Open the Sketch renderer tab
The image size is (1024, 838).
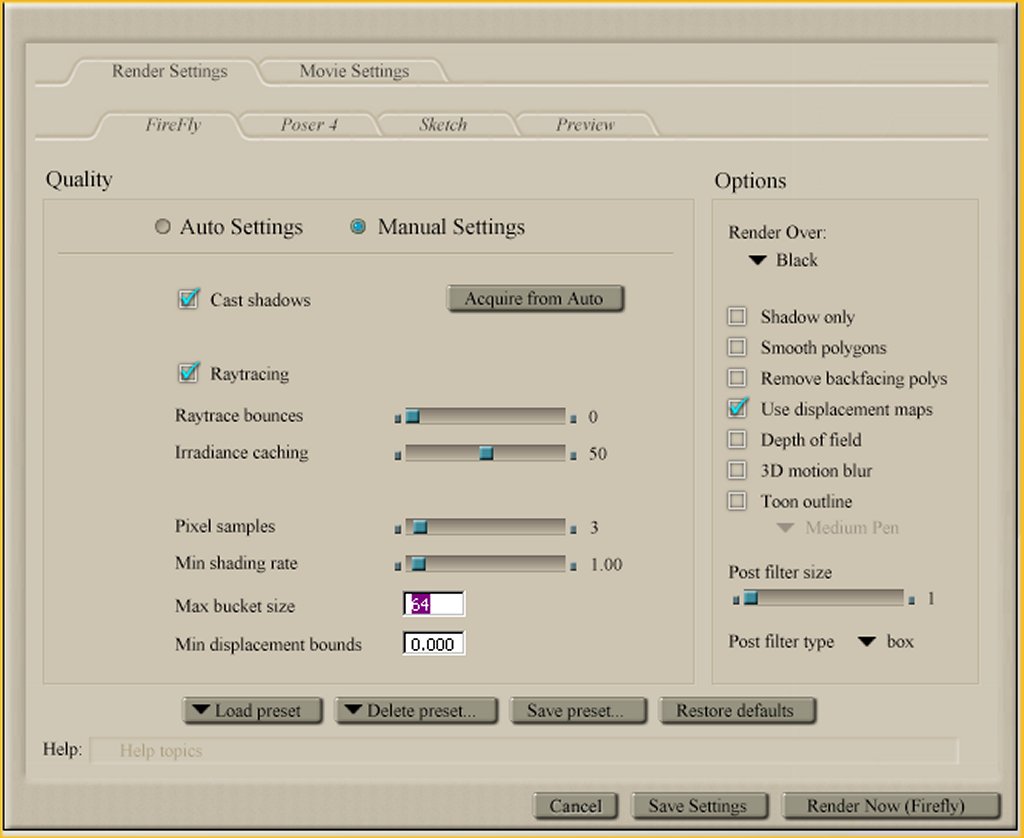pos(442,125)
